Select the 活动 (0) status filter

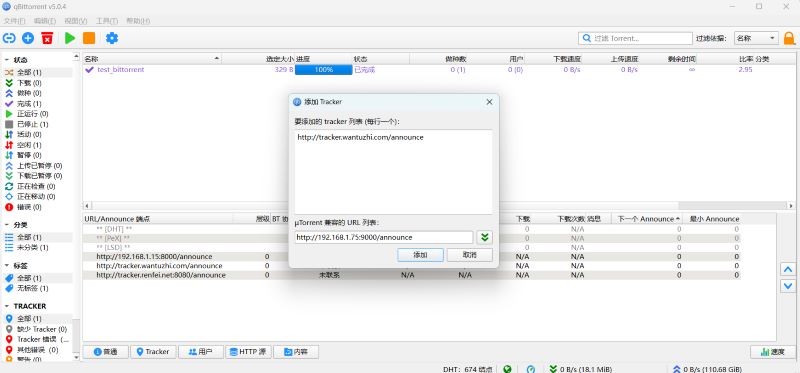37,134
